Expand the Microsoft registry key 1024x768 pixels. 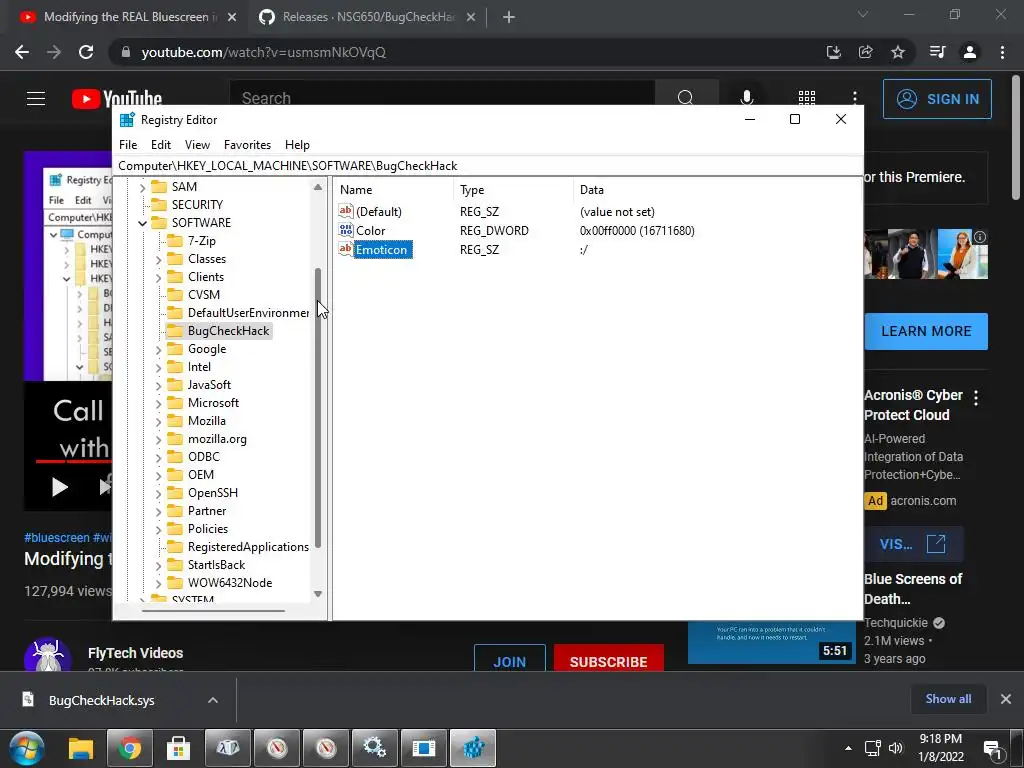pos(158,404)
